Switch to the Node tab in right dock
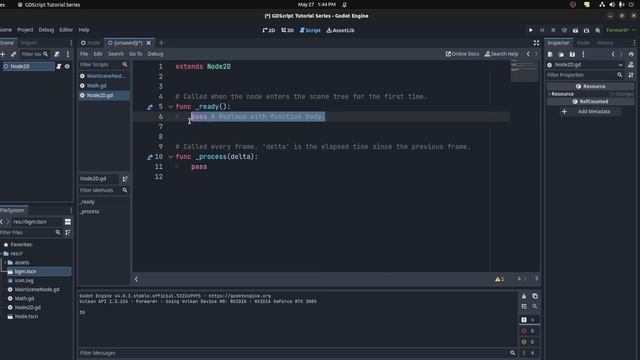 (x=583, y=43)
